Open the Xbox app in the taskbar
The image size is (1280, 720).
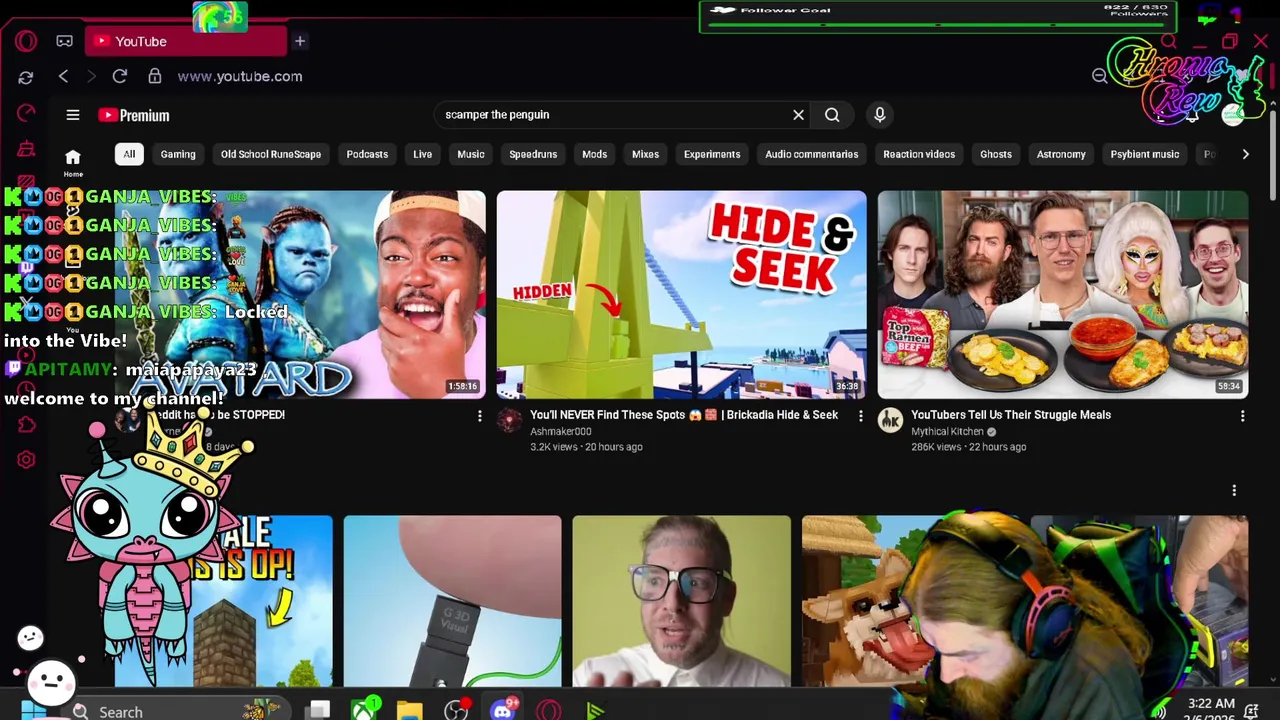point(365,711)
